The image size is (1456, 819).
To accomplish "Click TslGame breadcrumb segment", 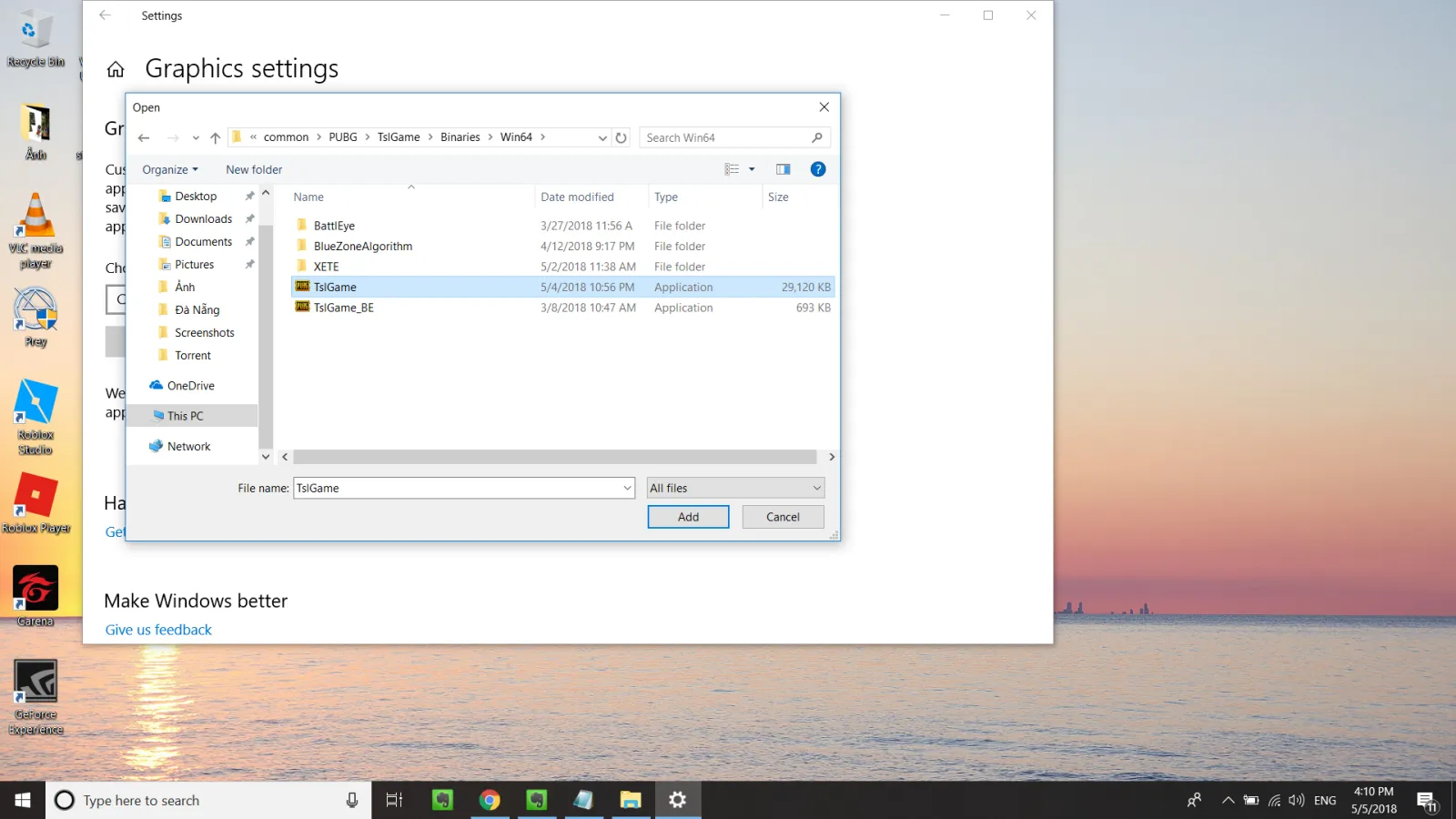I will click(399, 137).
